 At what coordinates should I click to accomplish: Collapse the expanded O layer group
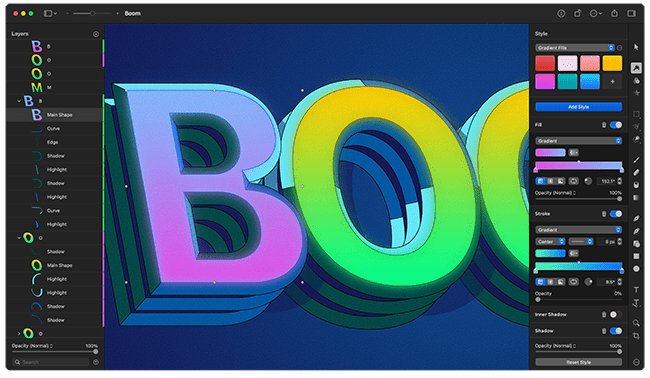19,238
